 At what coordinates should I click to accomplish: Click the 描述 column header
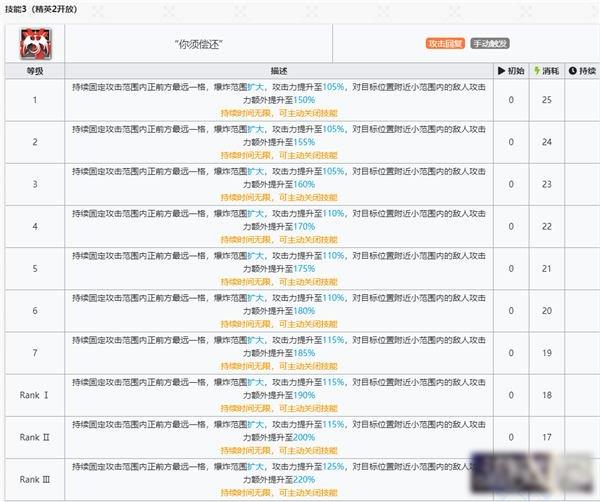pos(279,71)
